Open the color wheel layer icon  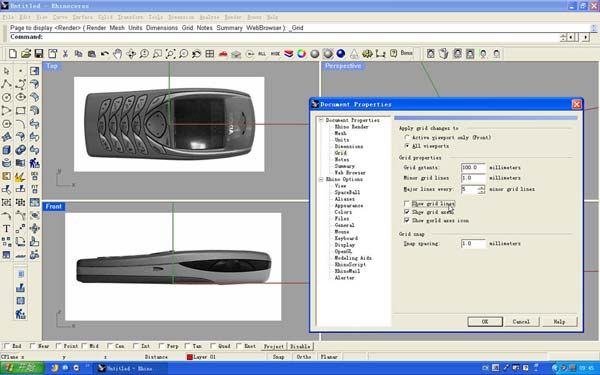pyautogui.click(x=302, y=54)
